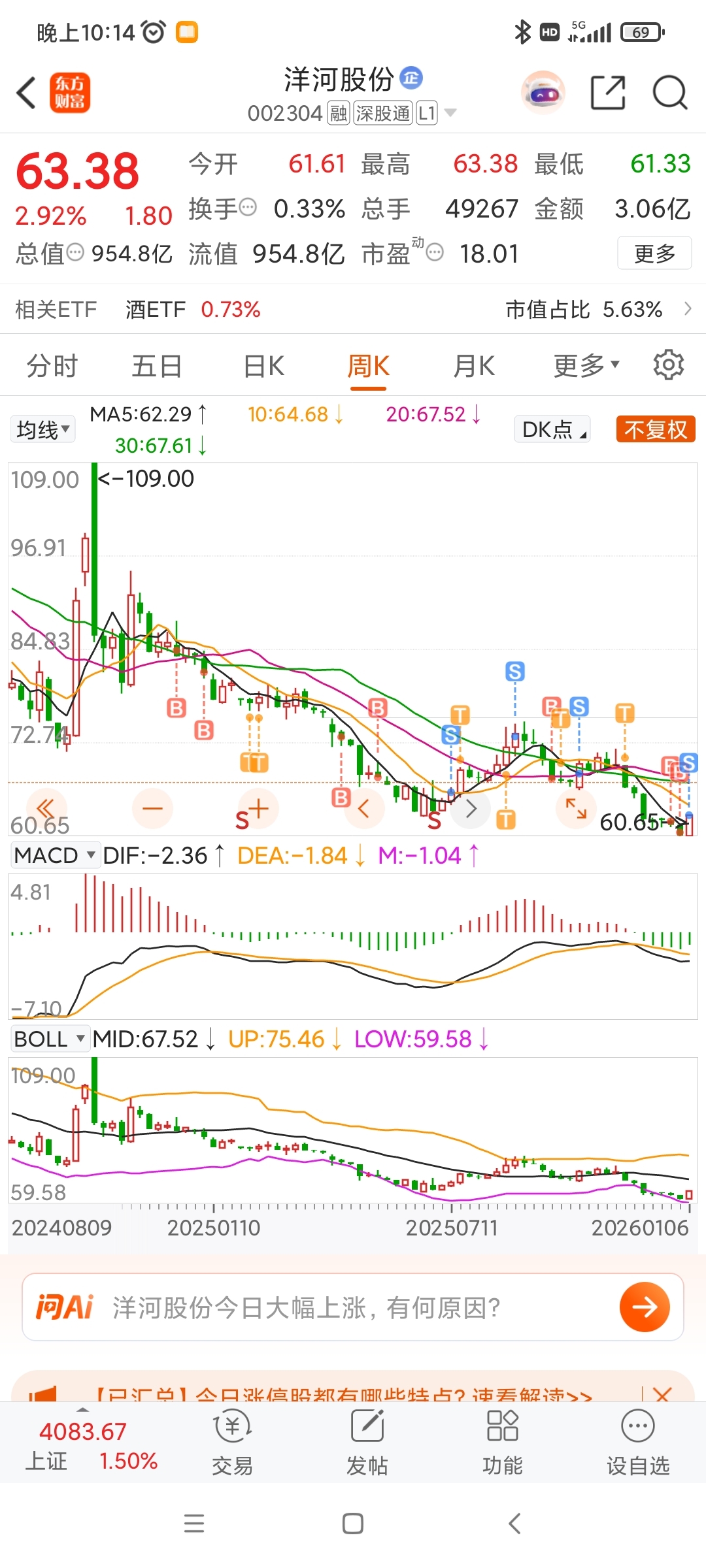
Task: Tap the 东方财富 app logo
Action: click(70, 93)
